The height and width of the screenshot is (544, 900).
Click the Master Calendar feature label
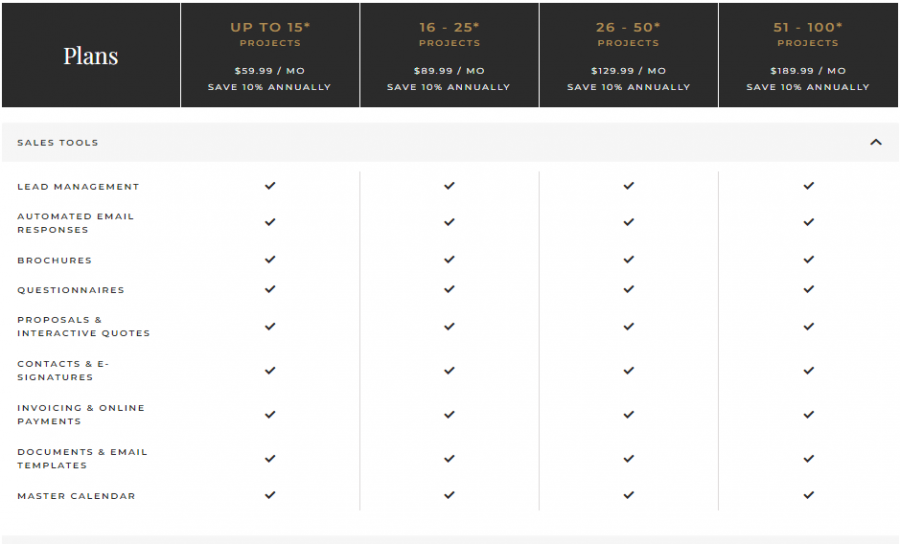[76, 496]
